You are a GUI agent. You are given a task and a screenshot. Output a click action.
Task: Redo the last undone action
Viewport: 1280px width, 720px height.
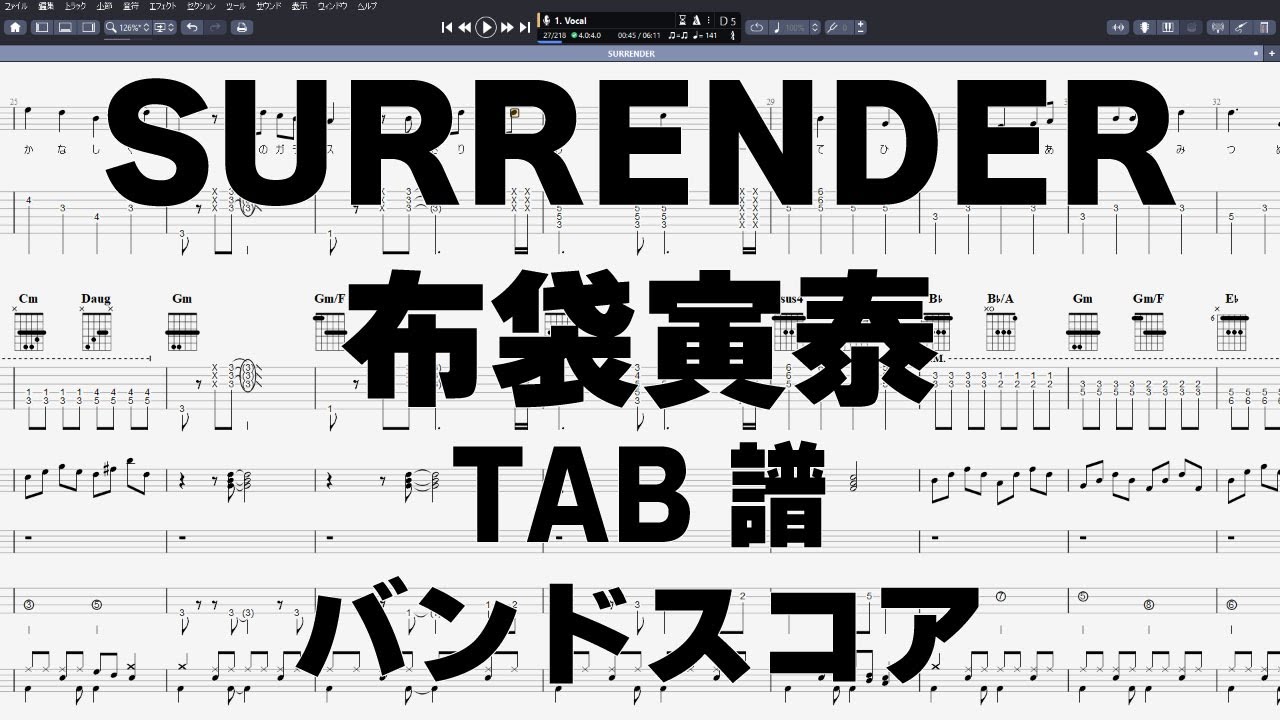coord(215,27)
